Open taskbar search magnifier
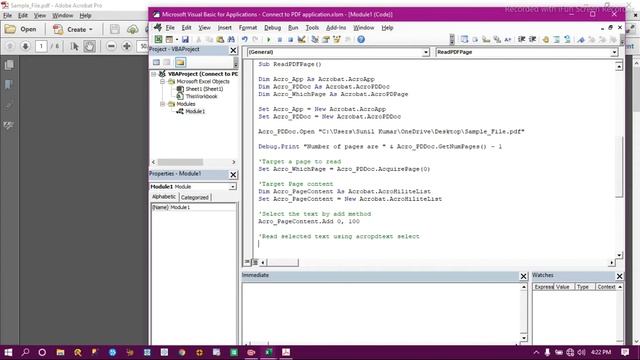 tap(25, 352)
